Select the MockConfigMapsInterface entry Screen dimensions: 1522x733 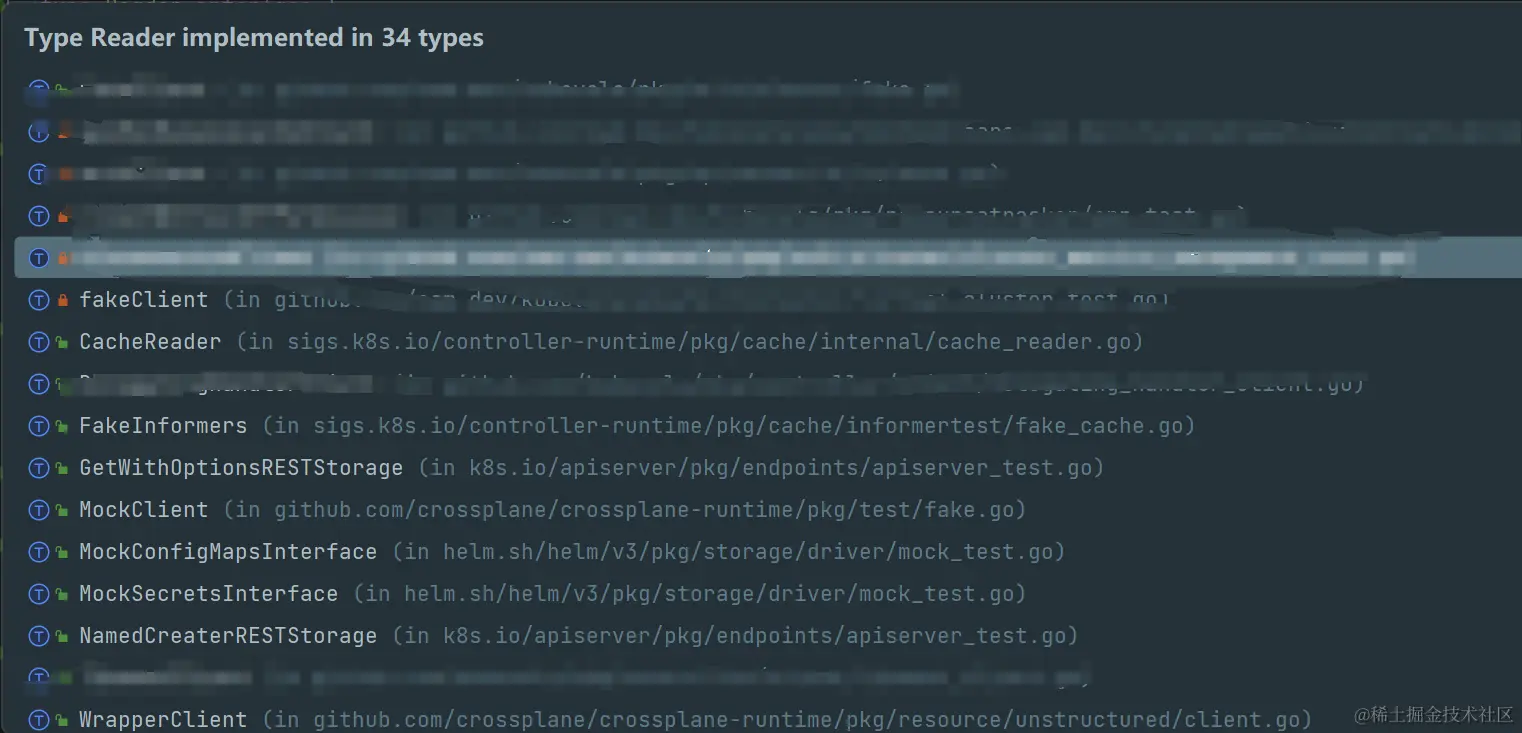(228, 552)
